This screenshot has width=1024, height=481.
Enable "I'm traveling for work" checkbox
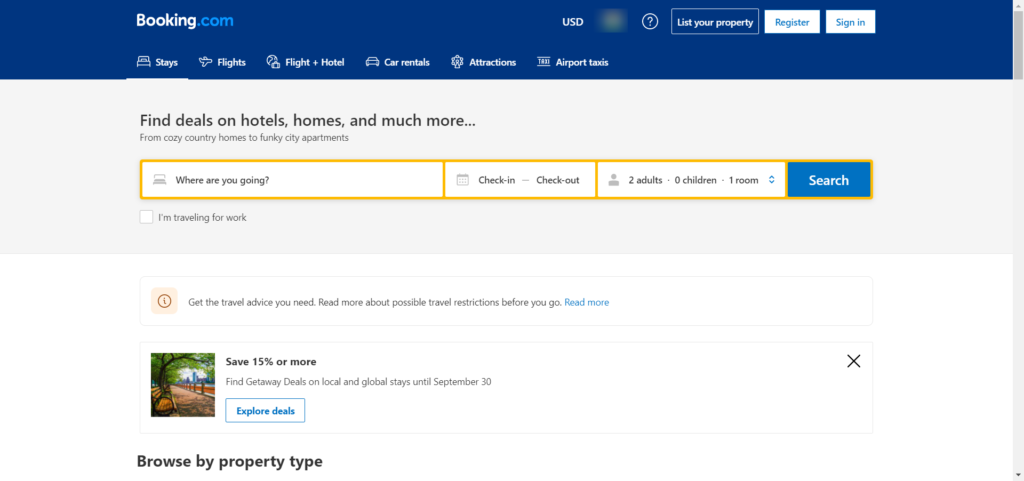[x=147, y=217]
